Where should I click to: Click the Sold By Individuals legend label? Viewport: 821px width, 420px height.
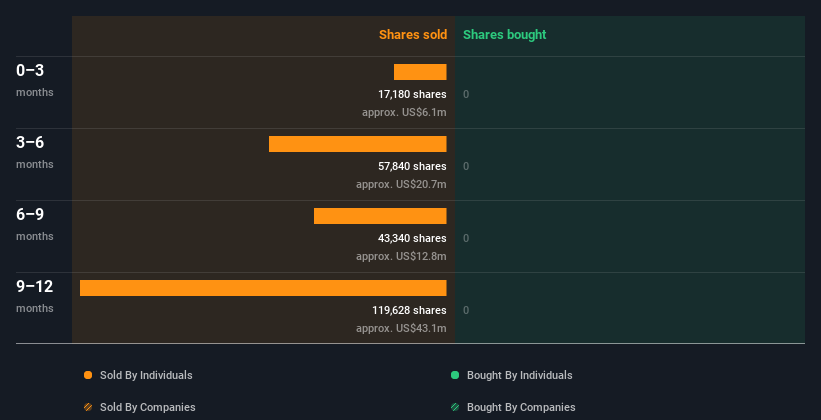click(146, 375)
